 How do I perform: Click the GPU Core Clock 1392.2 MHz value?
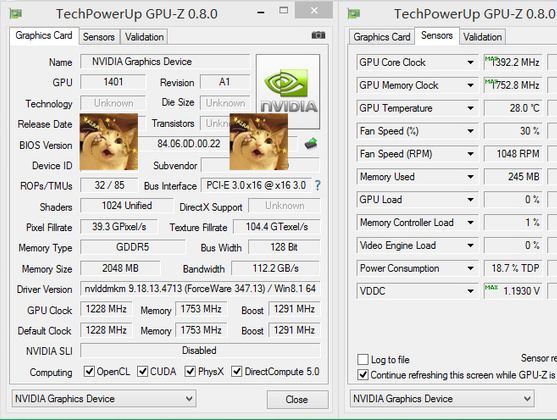(x=513, y=63)
